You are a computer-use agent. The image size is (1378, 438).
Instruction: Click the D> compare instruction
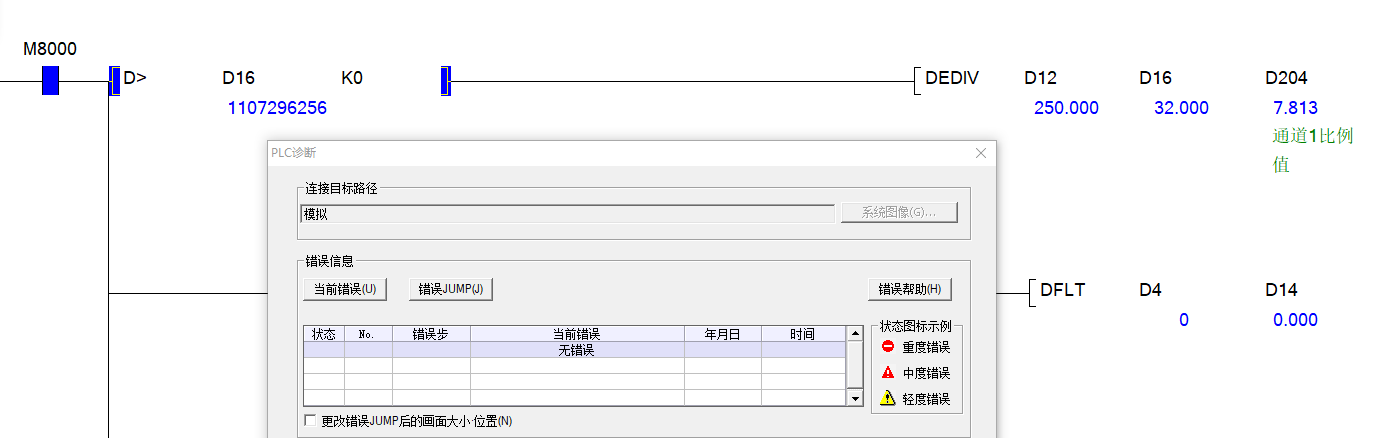(x=134, y=78)
